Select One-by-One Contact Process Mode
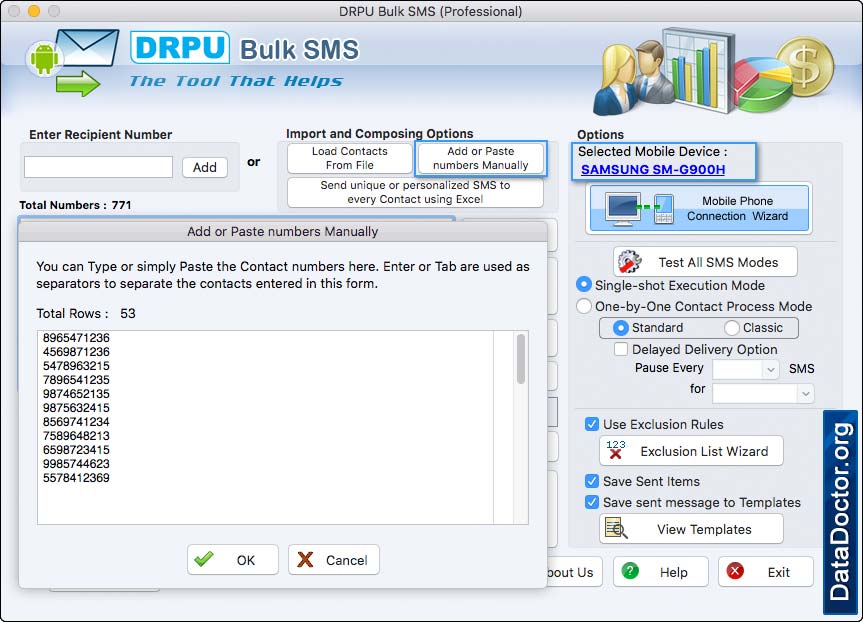The height and width of the screenshot is (622, 863). 583,306
